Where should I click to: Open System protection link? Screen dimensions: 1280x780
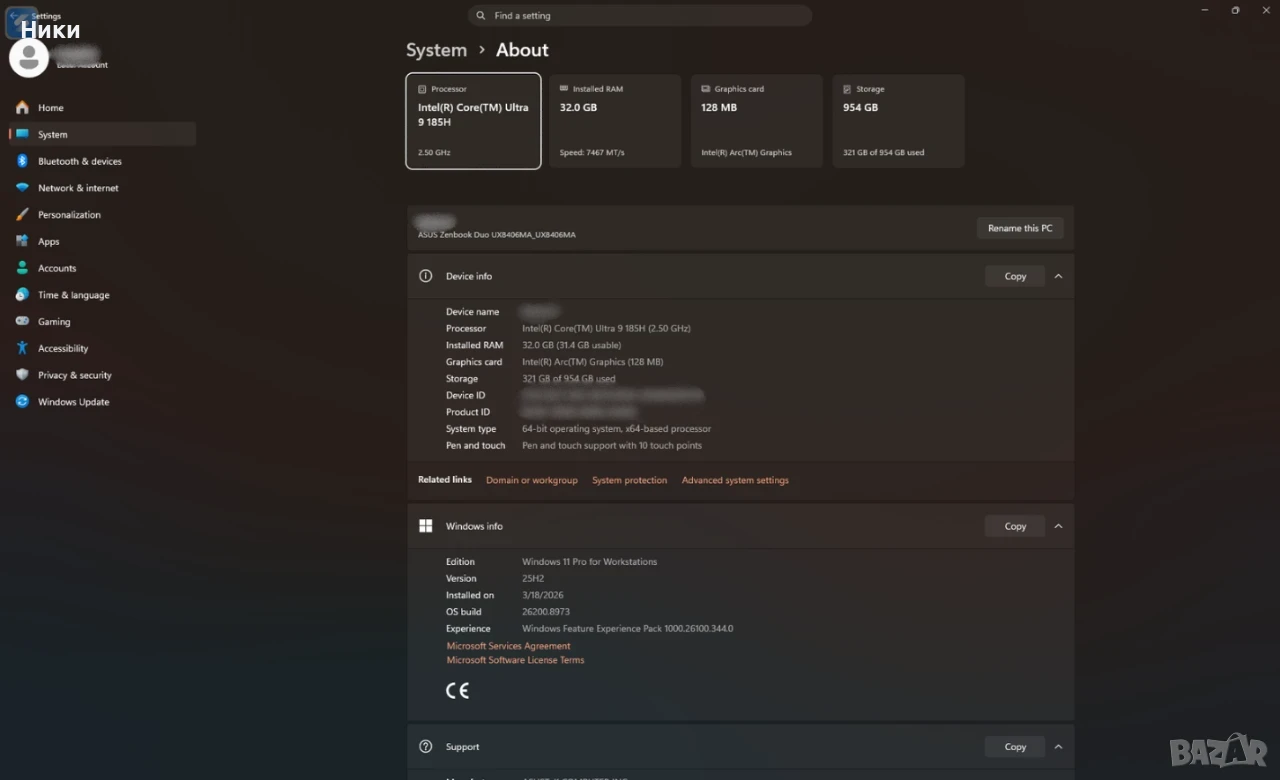coord(629,481)
